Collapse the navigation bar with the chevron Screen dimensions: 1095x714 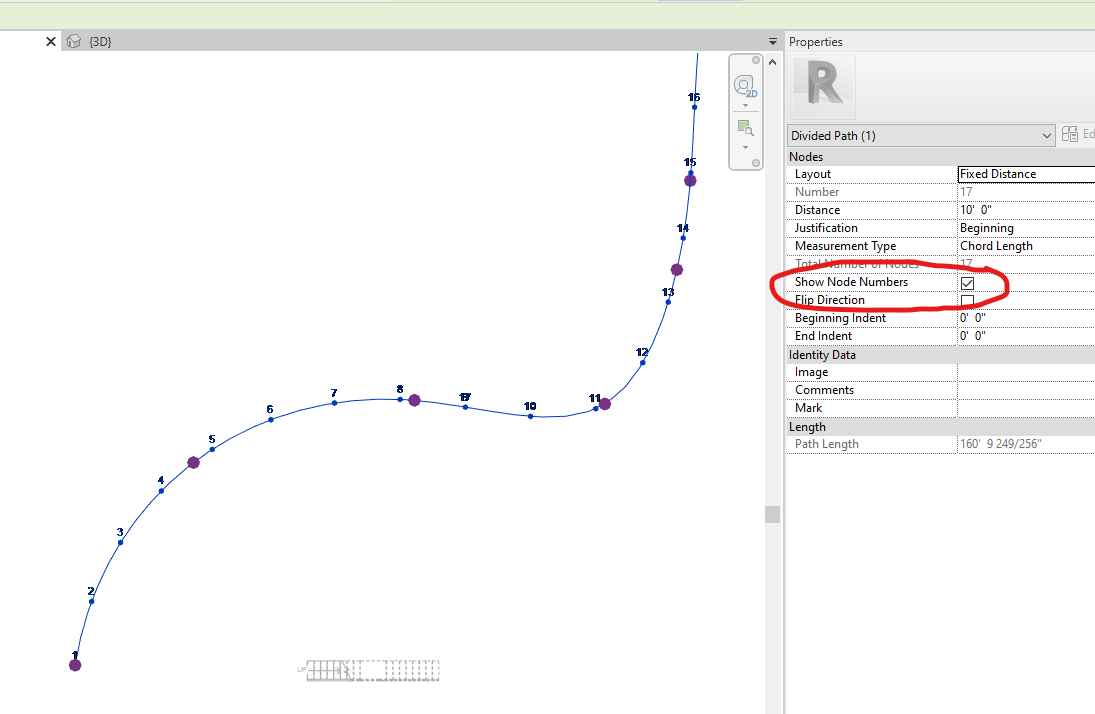tap(772, 61)
